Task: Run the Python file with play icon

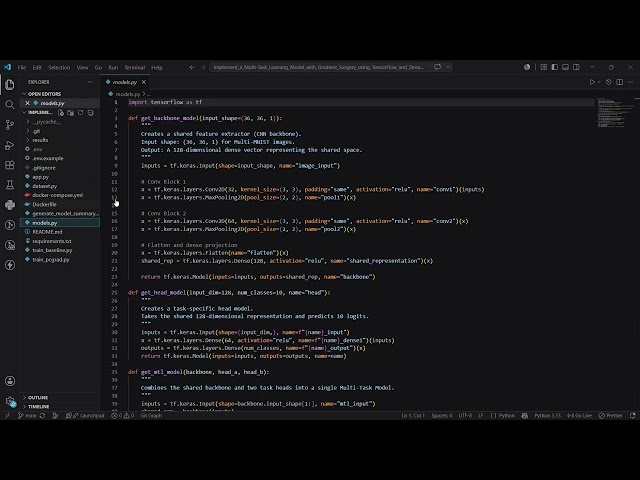Action: click(x=592, y=82)
